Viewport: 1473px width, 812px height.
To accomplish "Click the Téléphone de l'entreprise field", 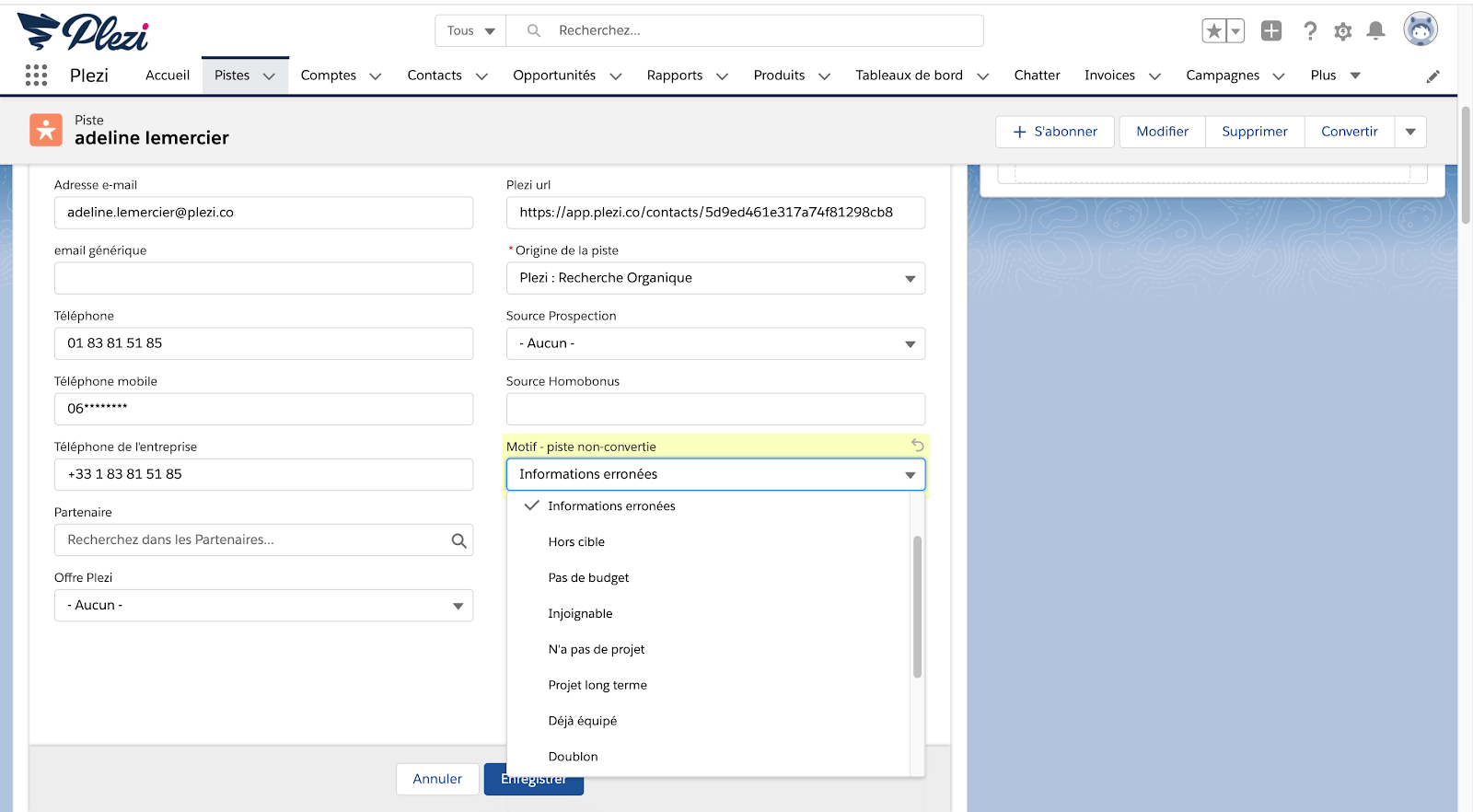I will [x=263, y=474].
